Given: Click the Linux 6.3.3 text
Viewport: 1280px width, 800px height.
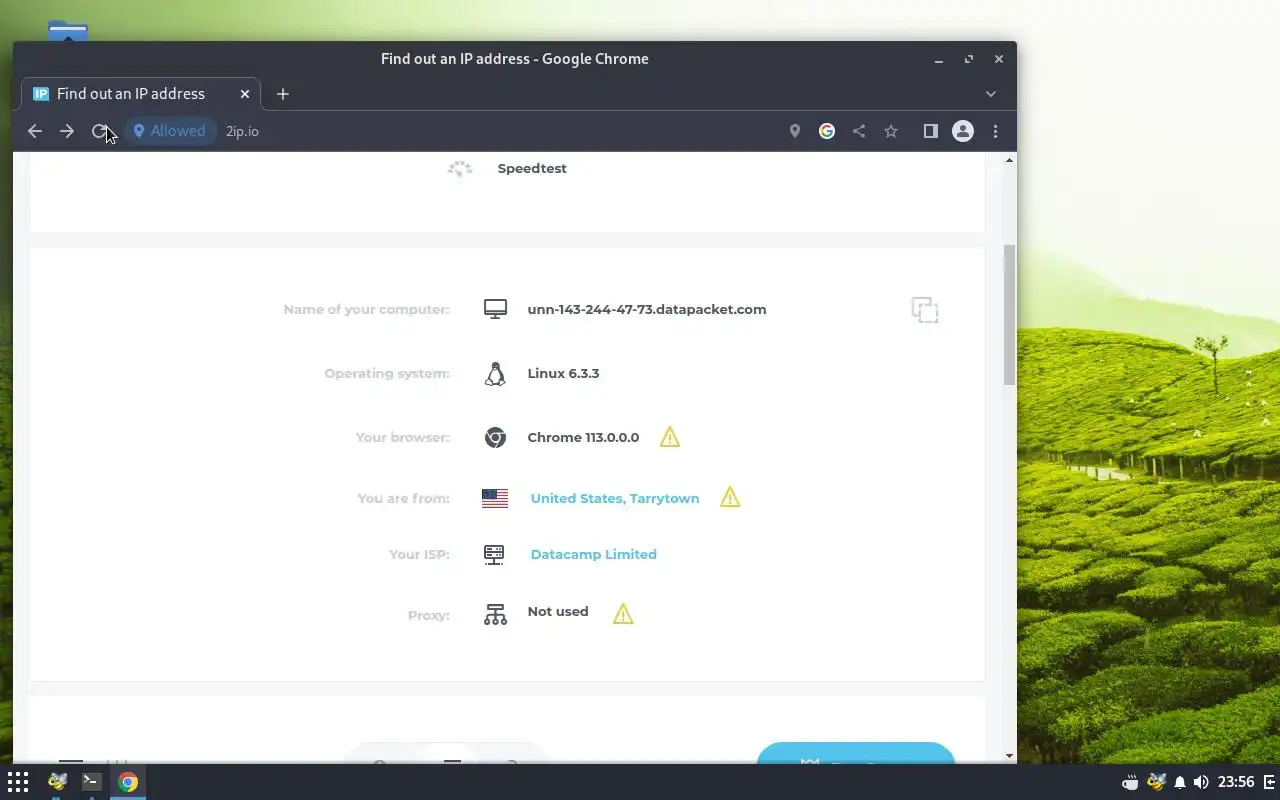Looking at the screenshot, I should coord(563,373).
